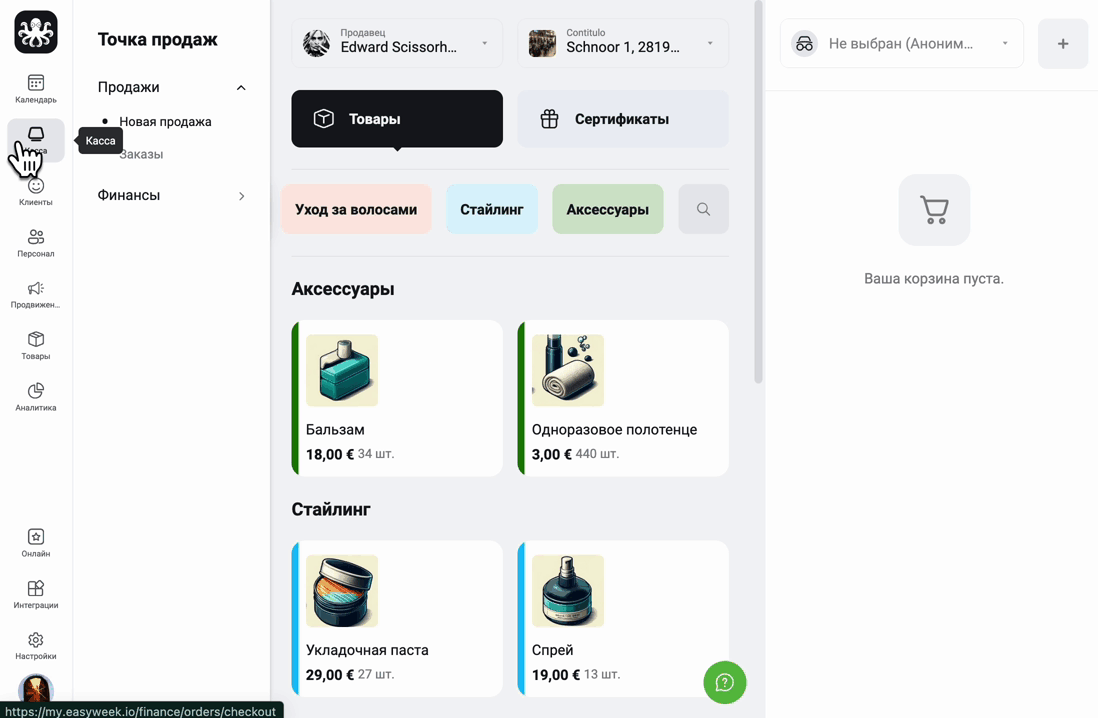Click the product list scrollbar
The height and width of the screenshot is (718, 1098).
click(x=758, y=193)
